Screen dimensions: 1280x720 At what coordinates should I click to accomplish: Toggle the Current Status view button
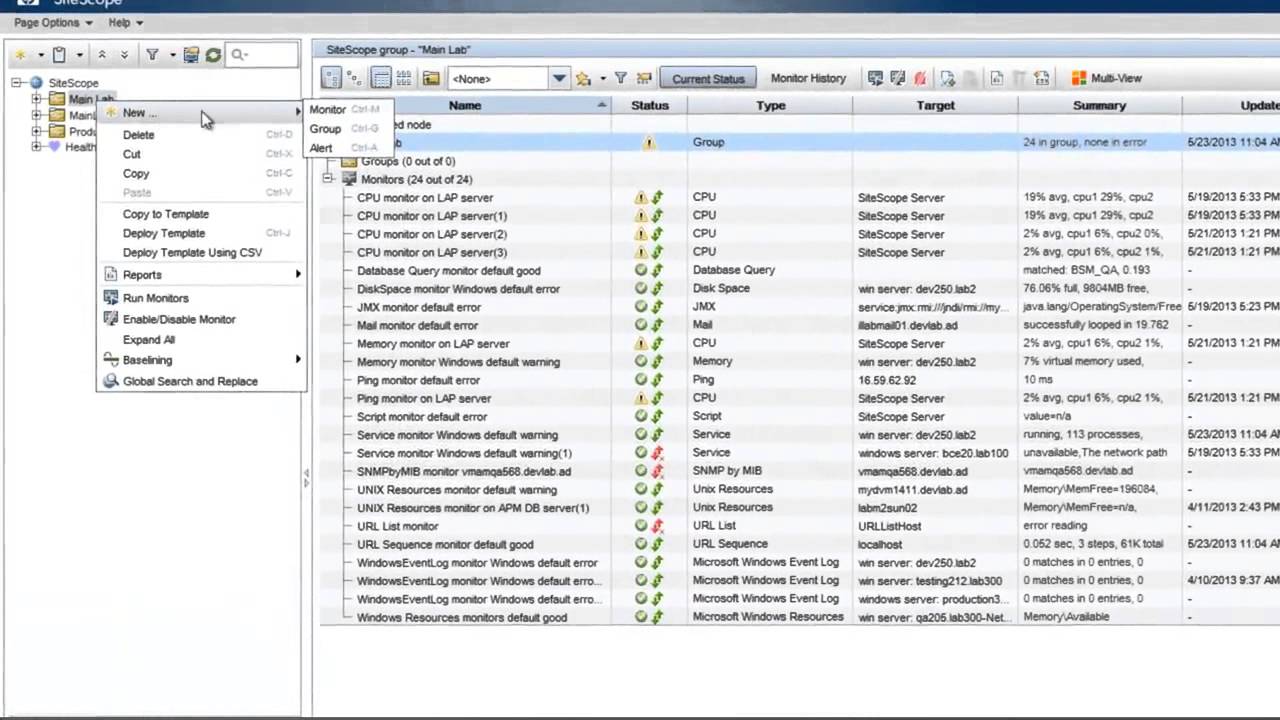coord(708,78)
